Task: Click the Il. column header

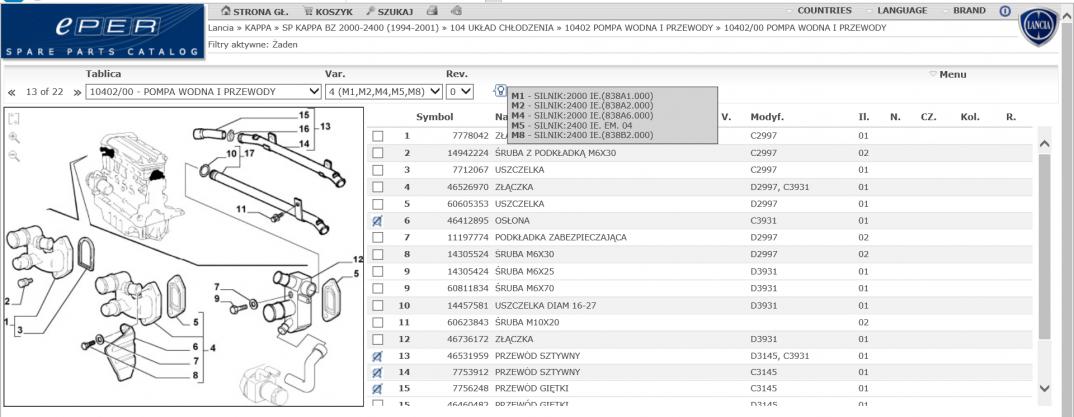Action: (x=864, y=117)
